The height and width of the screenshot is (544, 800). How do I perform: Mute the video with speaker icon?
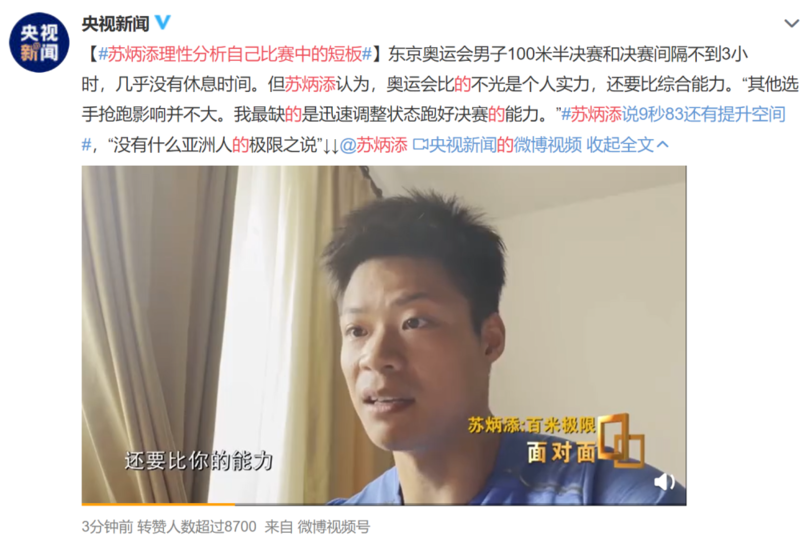[664, 481]
